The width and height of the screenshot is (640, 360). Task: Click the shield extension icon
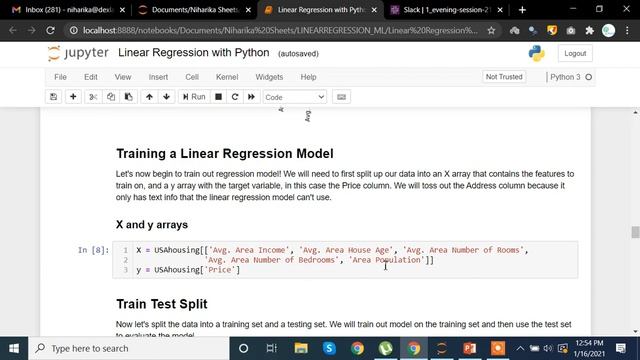(552, 30)
